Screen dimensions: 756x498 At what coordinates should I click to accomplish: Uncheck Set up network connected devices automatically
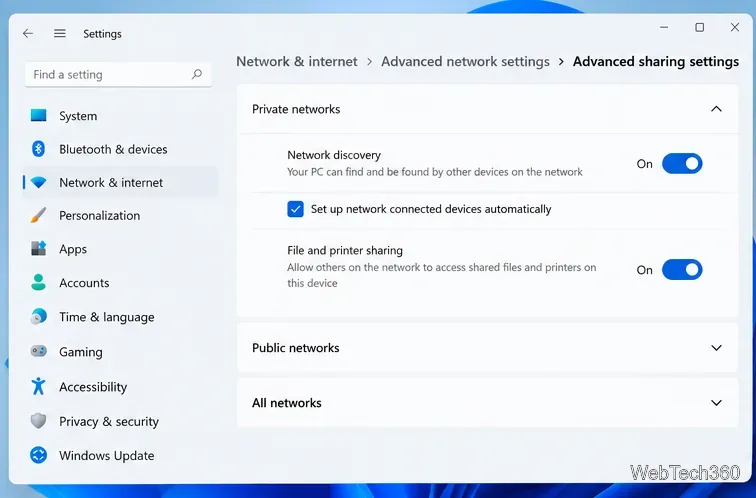[295, 209]
